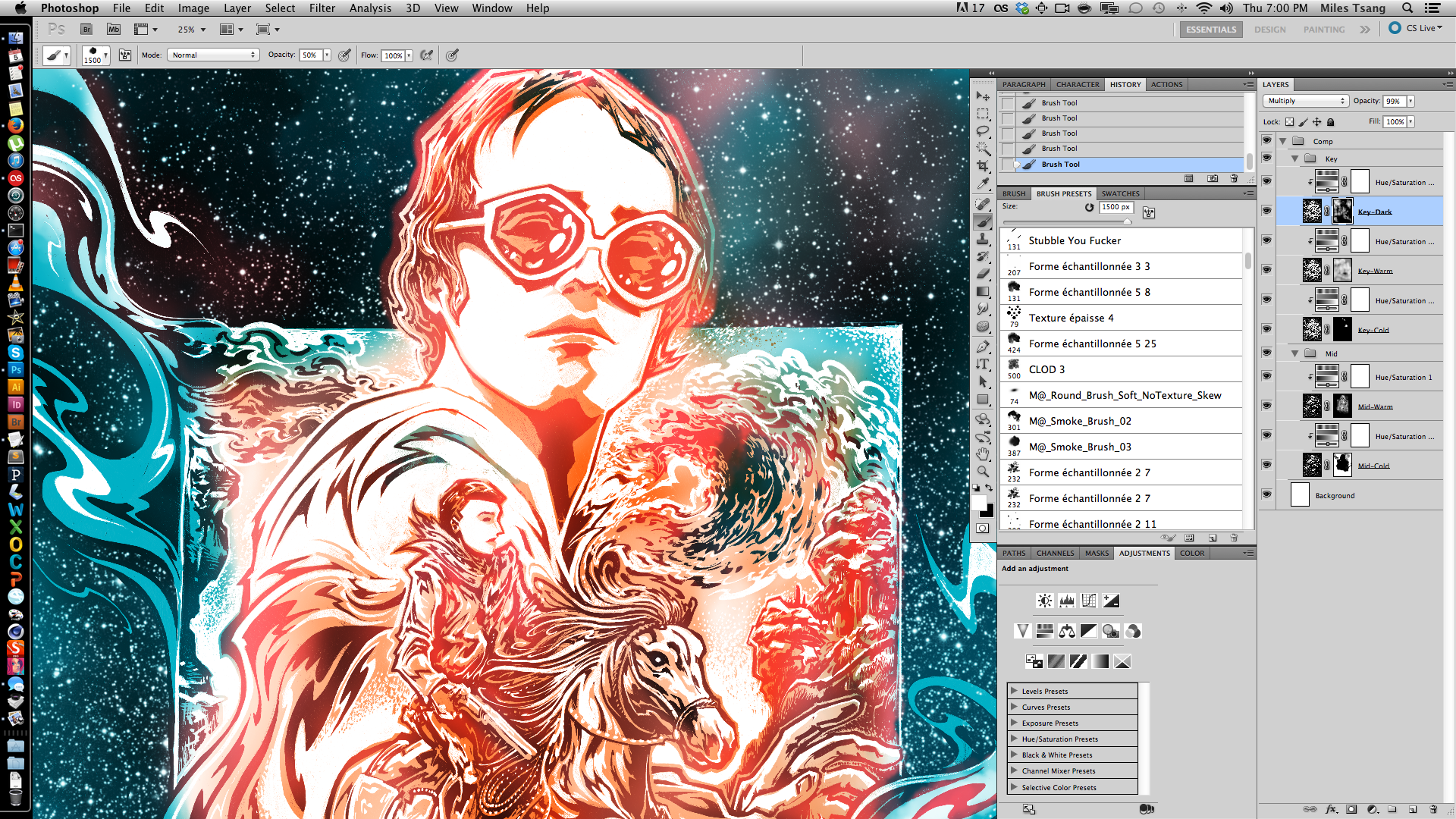
Task: Switch to the Channels tab
Action: [1055, 554]
